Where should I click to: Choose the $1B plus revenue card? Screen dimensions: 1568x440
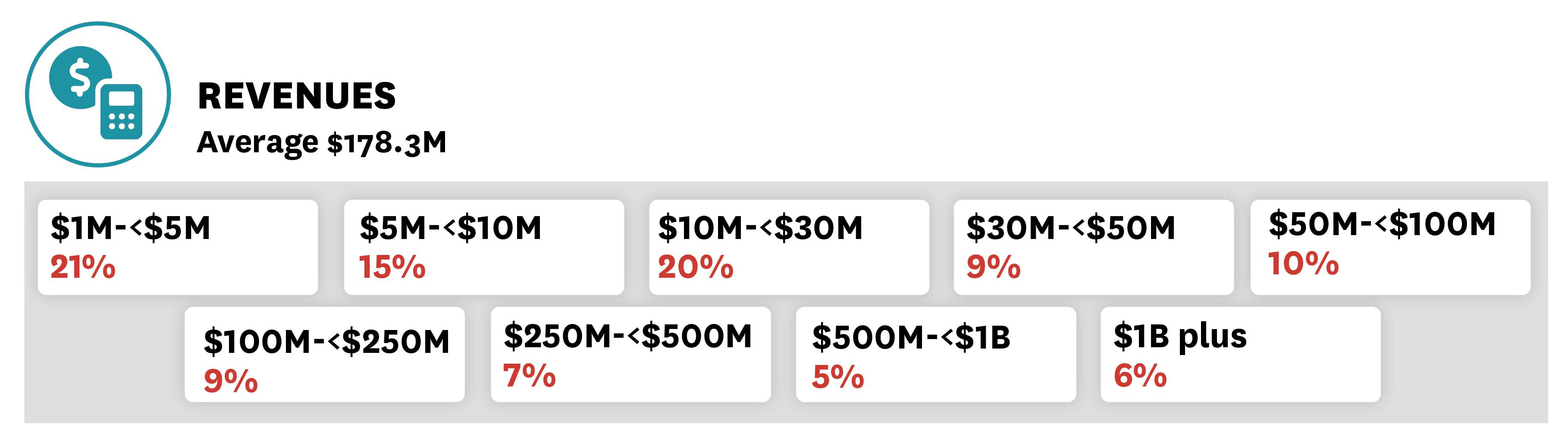pyautogui.click(x=1241, y=354)
